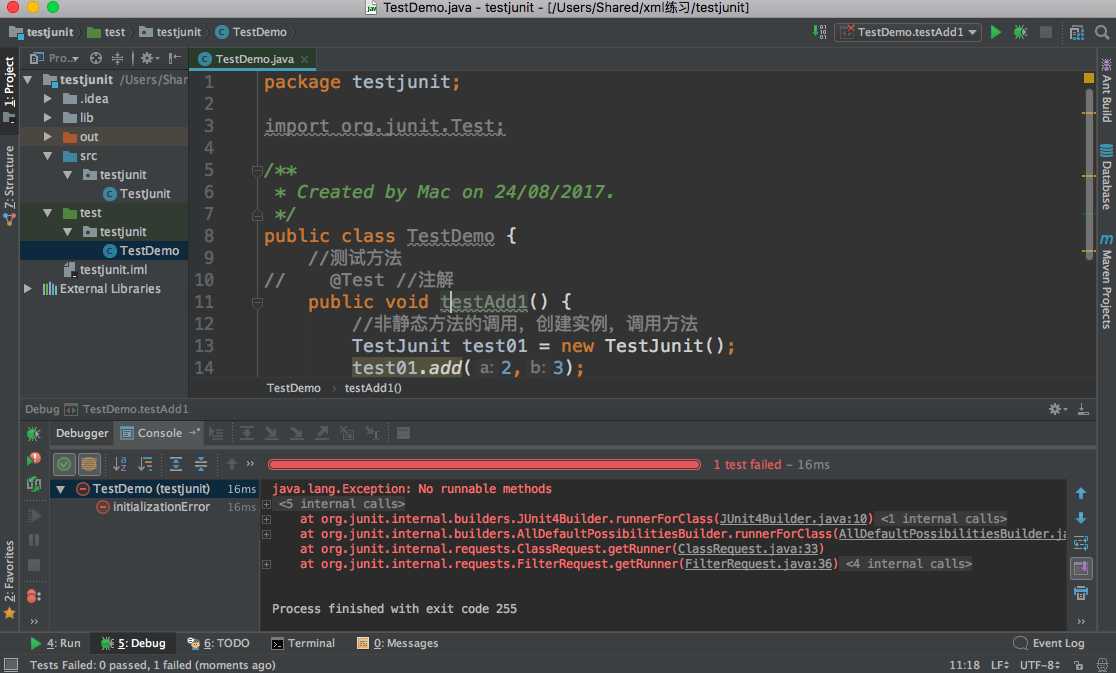This screenshot has height=673, width=1116.
Task: Click testAdd1() breadcrumb below editor
Action: pos(373,388)
